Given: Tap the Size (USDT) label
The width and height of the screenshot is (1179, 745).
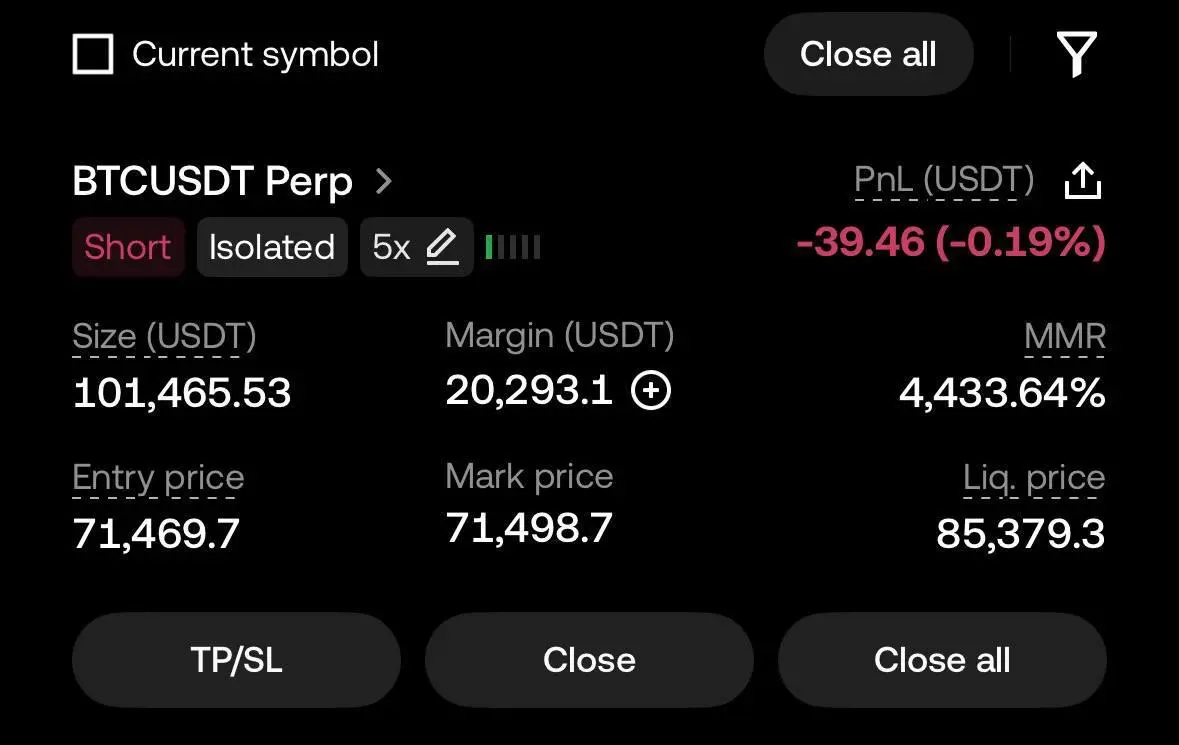Looking at the screenshot, I should pos(164,337).
